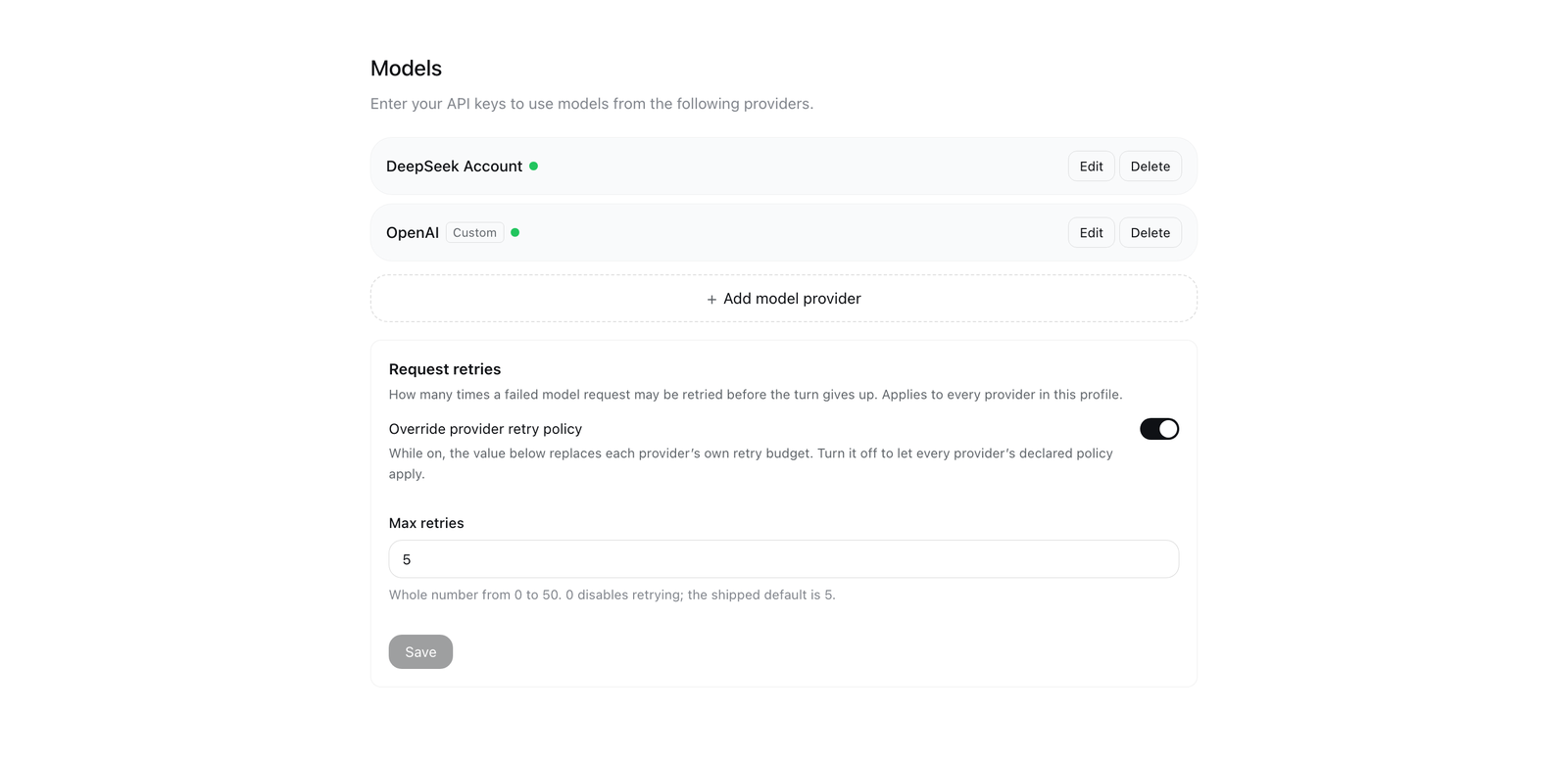Click the DeepSeek Account green status dot
This screenshot has width=1568, height=762.
point(533,167)
